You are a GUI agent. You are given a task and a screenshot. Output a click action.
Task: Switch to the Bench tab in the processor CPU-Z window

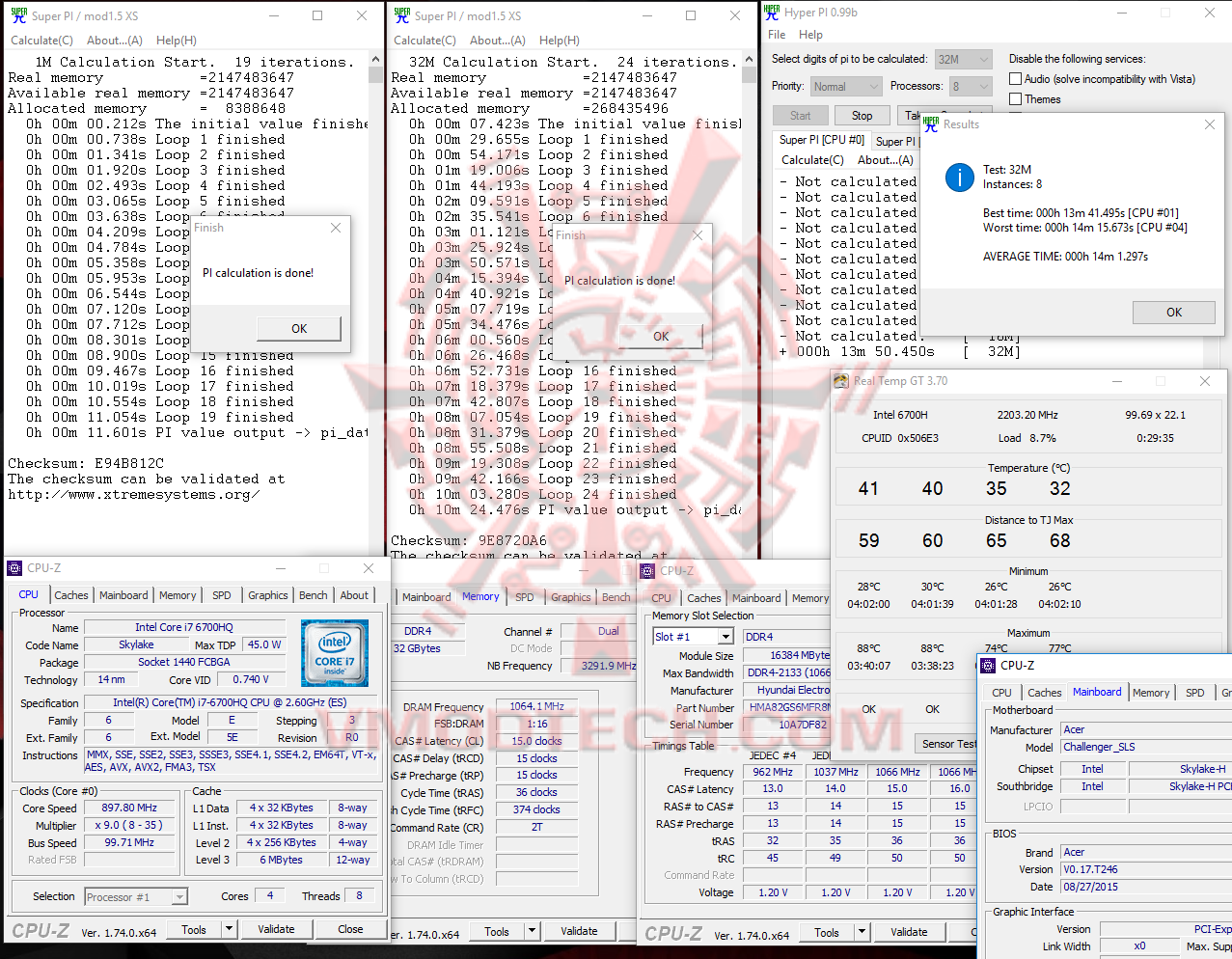tap(314, 595)
